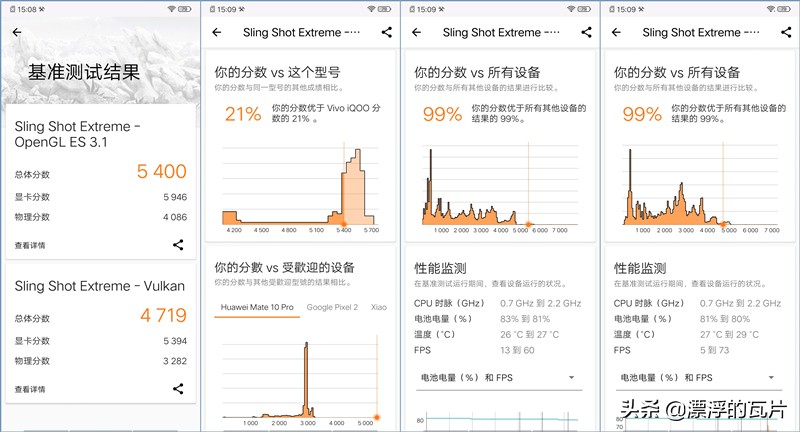Go back from the 基准测试结果 results screen
Viewport: 800px width, 432px height.
click(x=17, y=32)
